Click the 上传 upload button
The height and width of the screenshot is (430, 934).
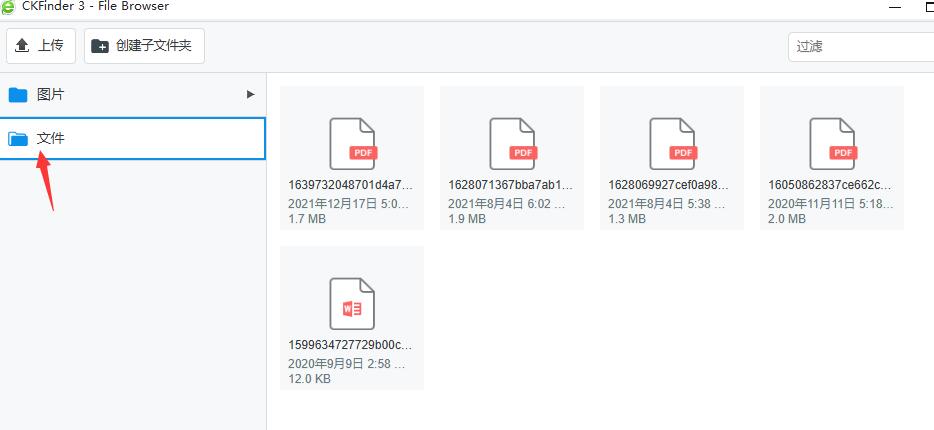[41, 46]
